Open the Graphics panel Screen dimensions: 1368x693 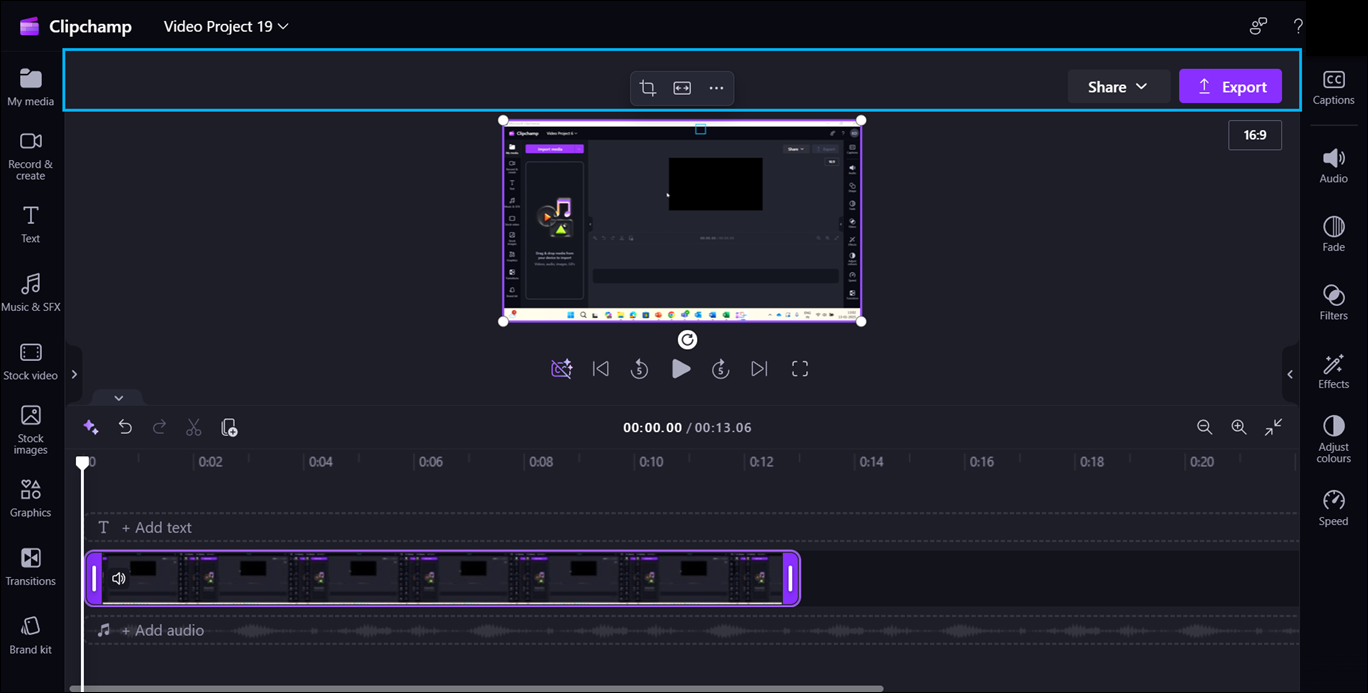coord(30,498)
